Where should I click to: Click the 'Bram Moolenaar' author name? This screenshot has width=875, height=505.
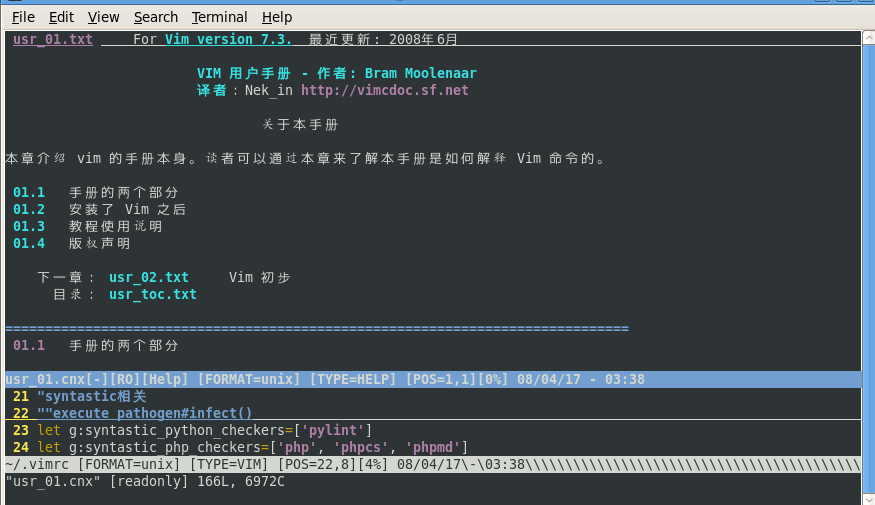(421, 73)
